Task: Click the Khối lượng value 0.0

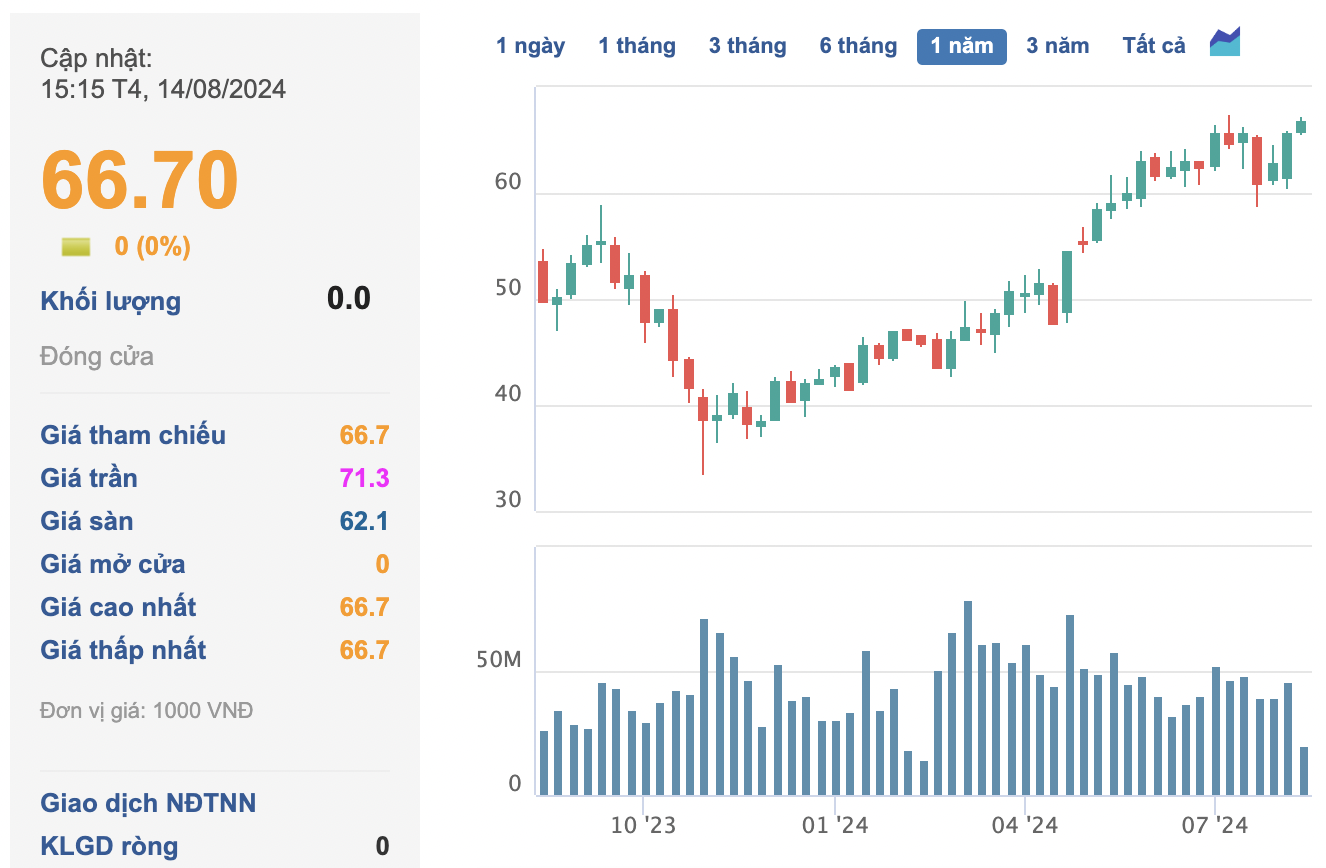Action: 349,298
